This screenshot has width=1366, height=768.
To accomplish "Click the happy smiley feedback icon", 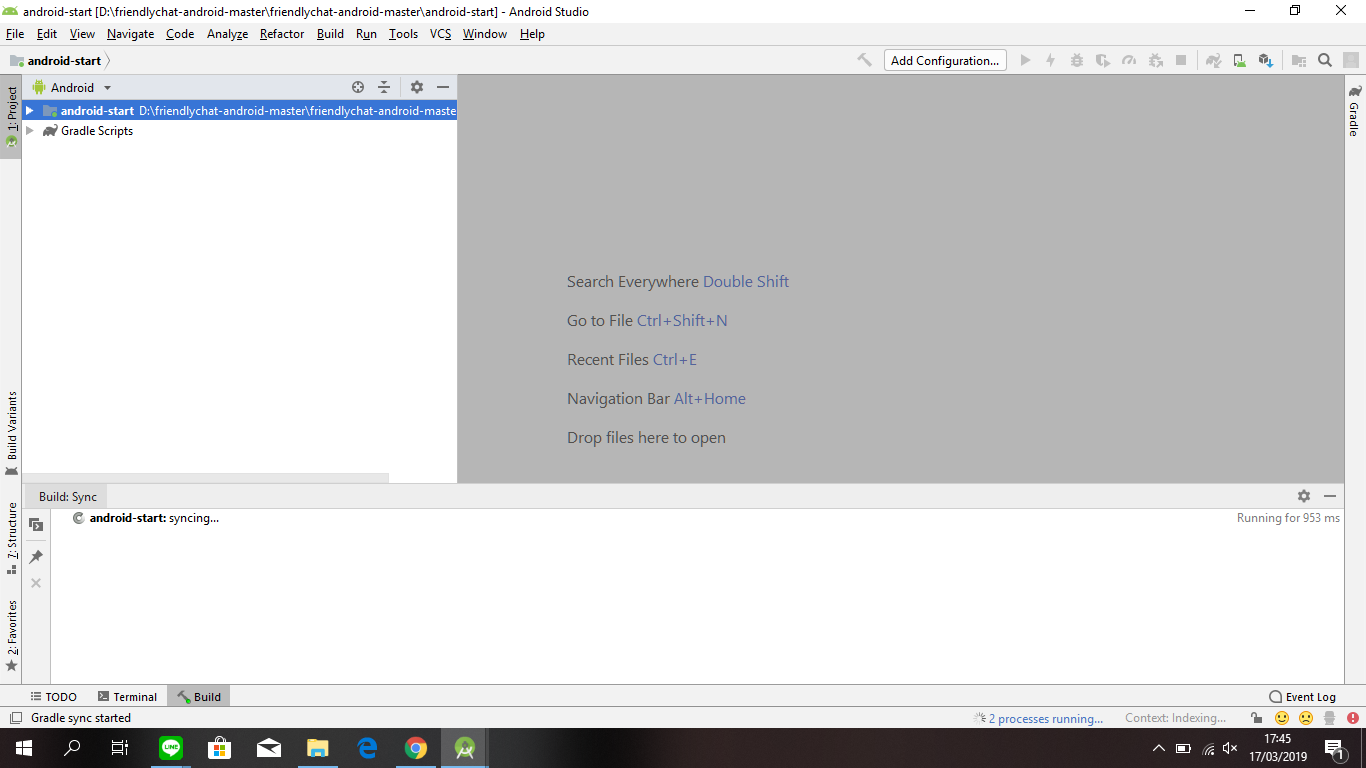I will (x=1282, y=718).
